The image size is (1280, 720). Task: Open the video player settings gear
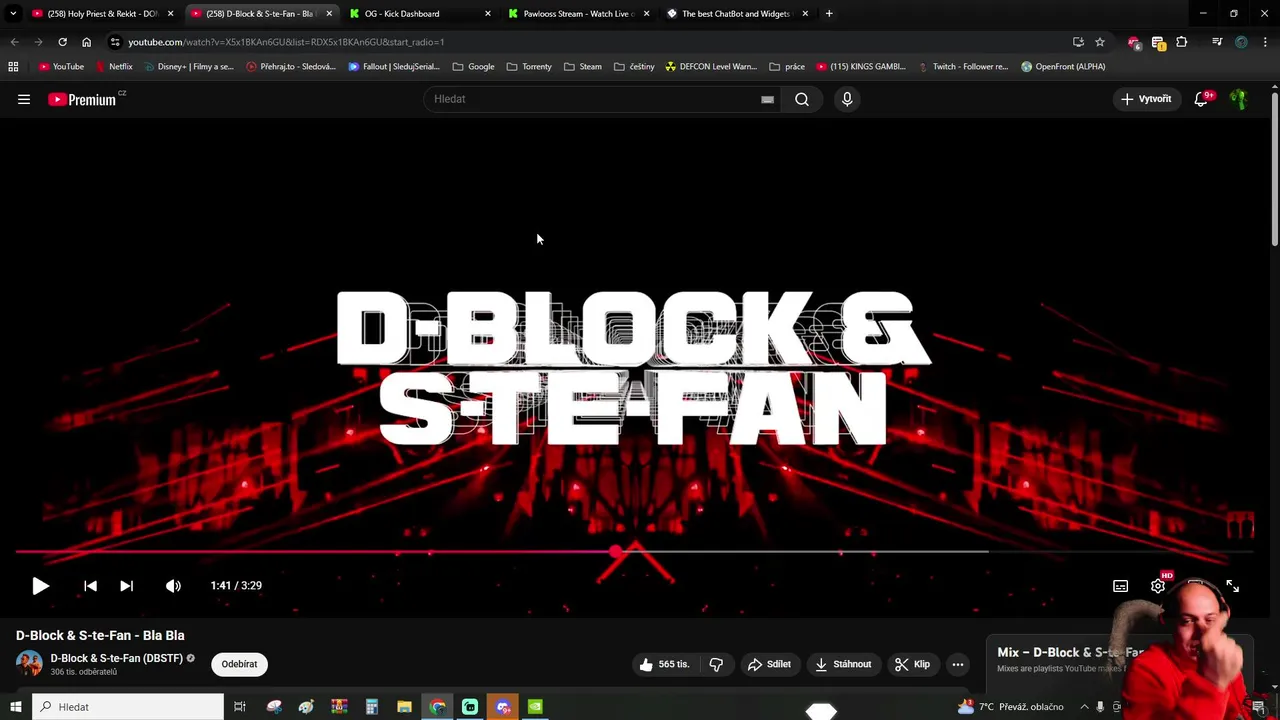[x=1157, y=586]
